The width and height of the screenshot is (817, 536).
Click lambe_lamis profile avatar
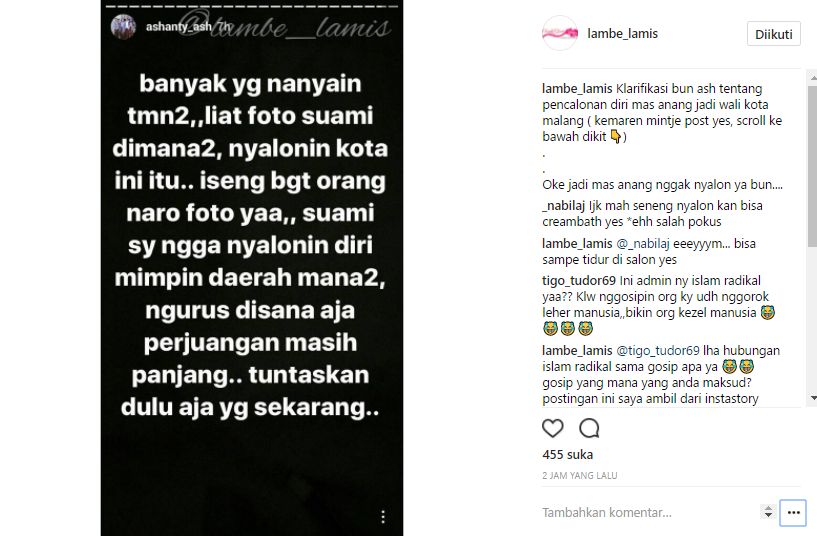560,33
